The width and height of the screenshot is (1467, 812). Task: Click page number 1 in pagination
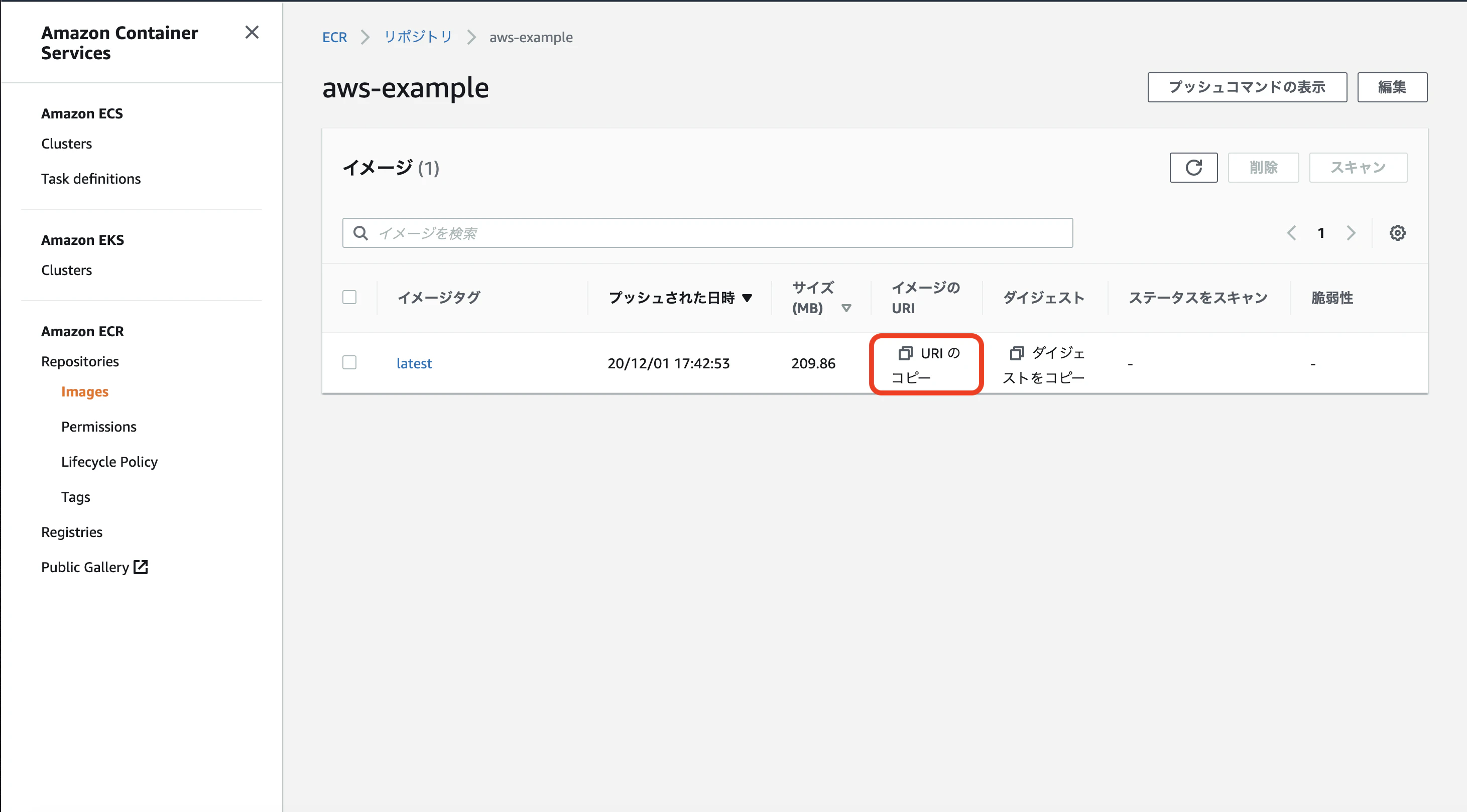1321,233
